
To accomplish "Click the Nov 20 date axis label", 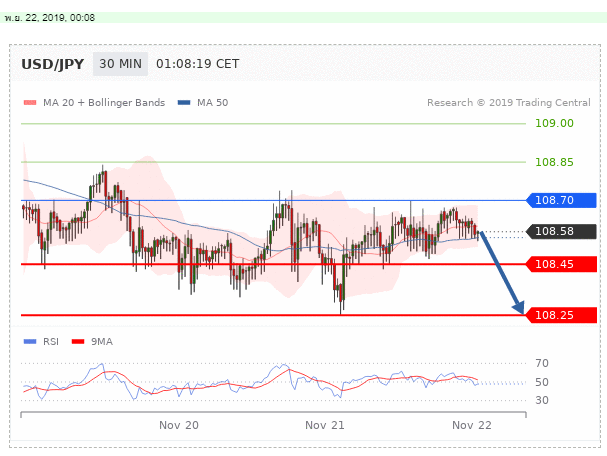I will tap(179, 425).
